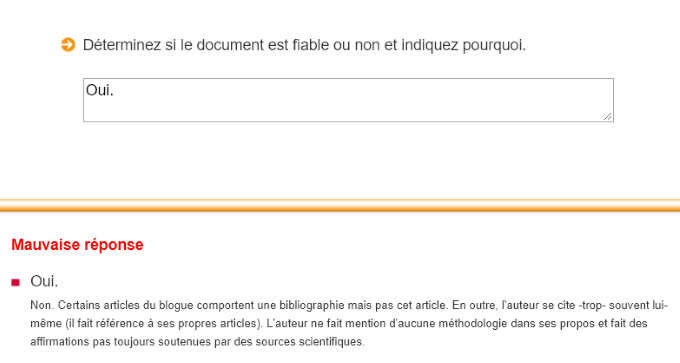Click the word 'pourquoi.' in the question

(x=494, y=45)
